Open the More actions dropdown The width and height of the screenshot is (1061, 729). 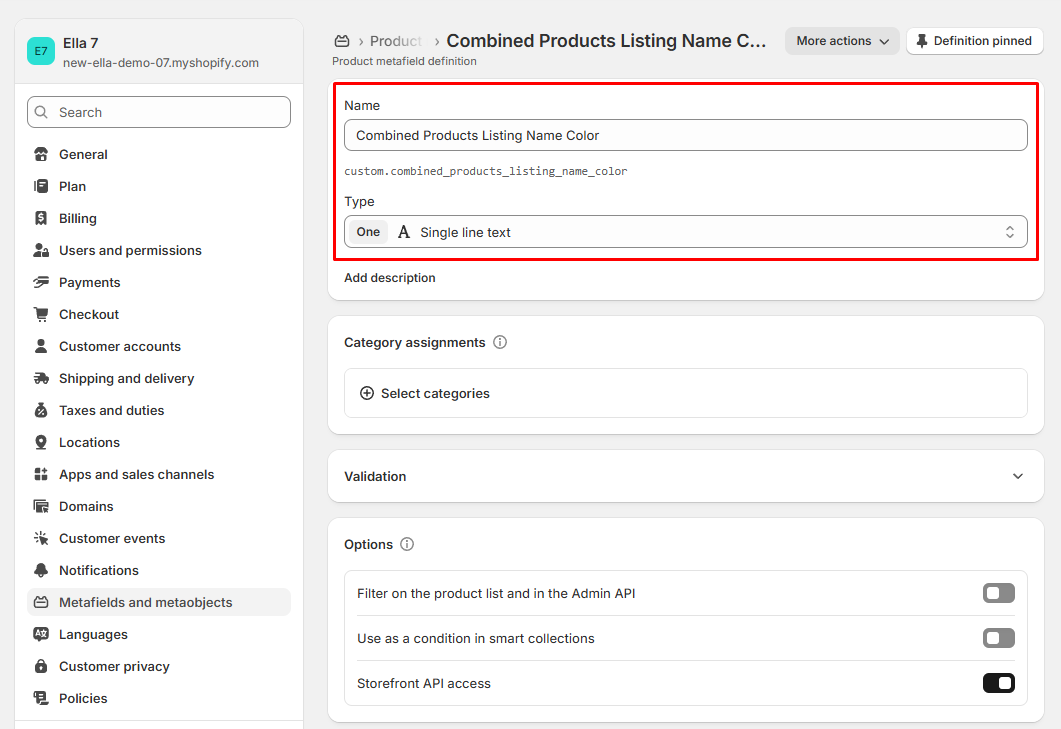point(842,41)
